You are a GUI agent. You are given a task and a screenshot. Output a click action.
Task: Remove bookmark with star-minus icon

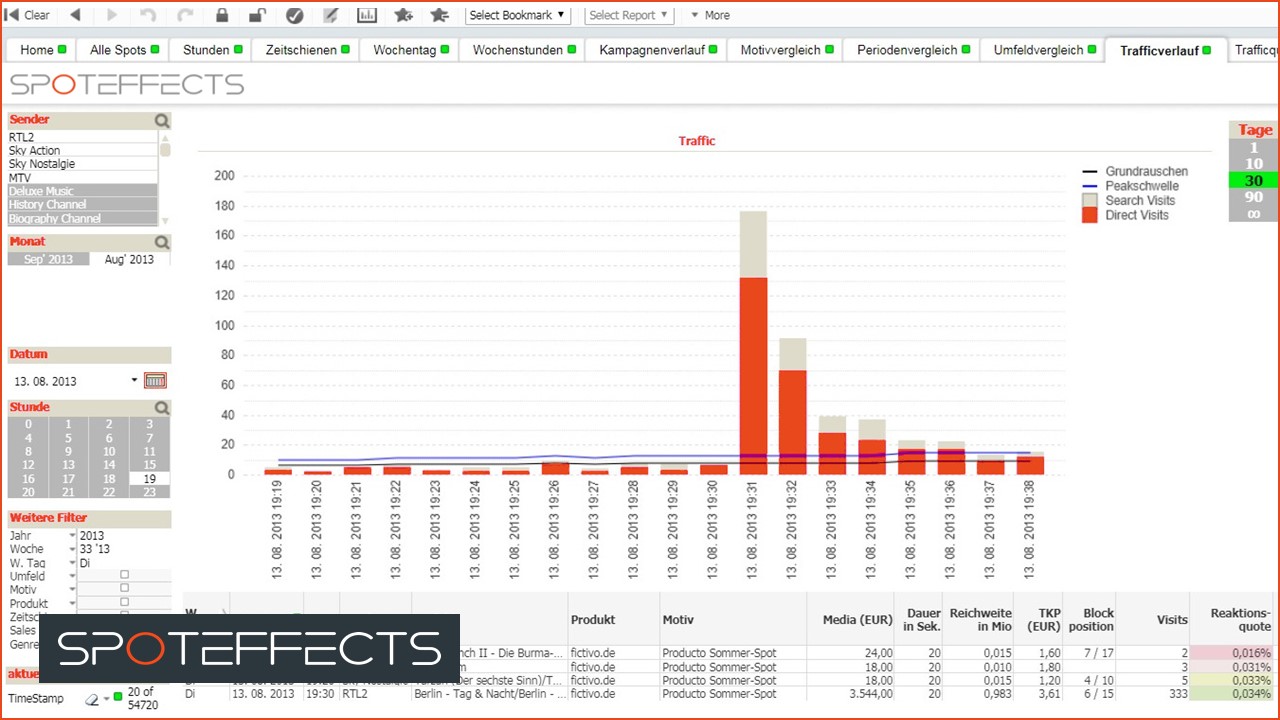[x=439, y=15]
